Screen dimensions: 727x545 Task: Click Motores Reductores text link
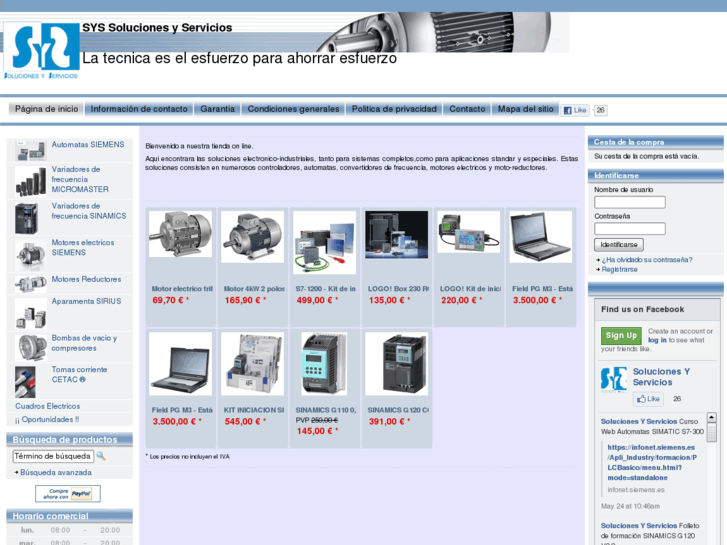(86, 279)
